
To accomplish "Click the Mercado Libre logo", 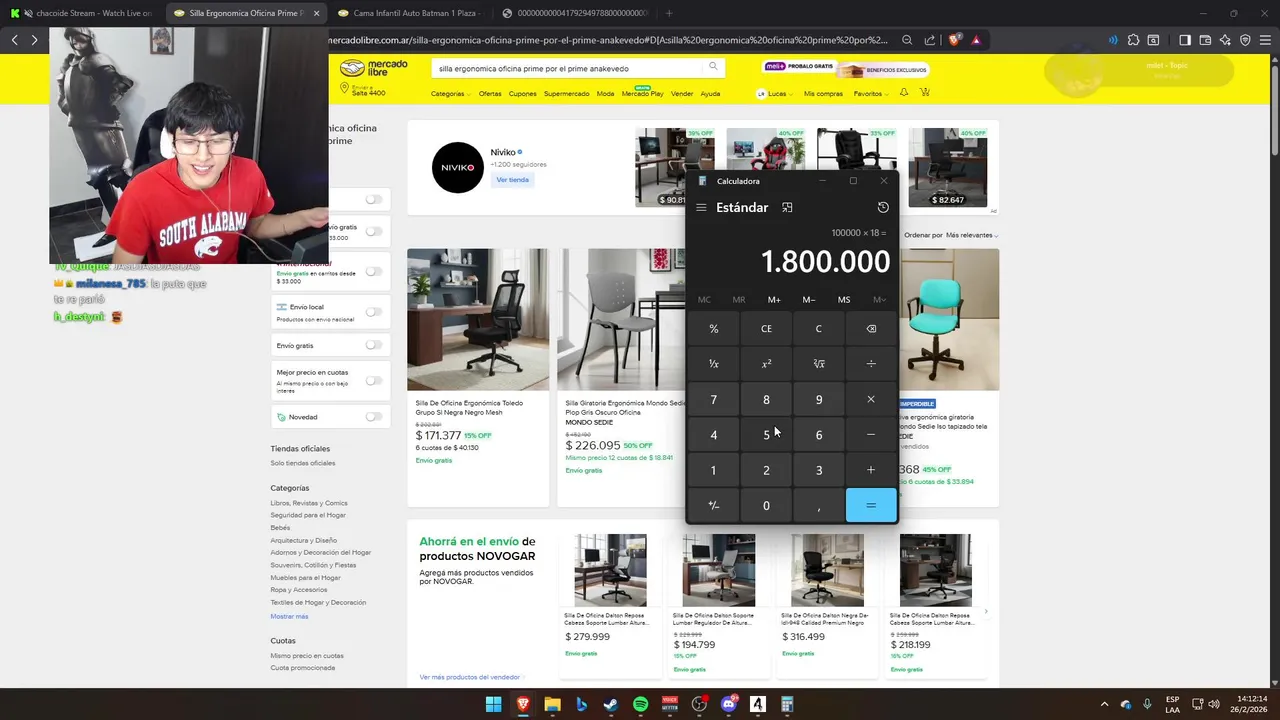I will (x=373, y=69).
